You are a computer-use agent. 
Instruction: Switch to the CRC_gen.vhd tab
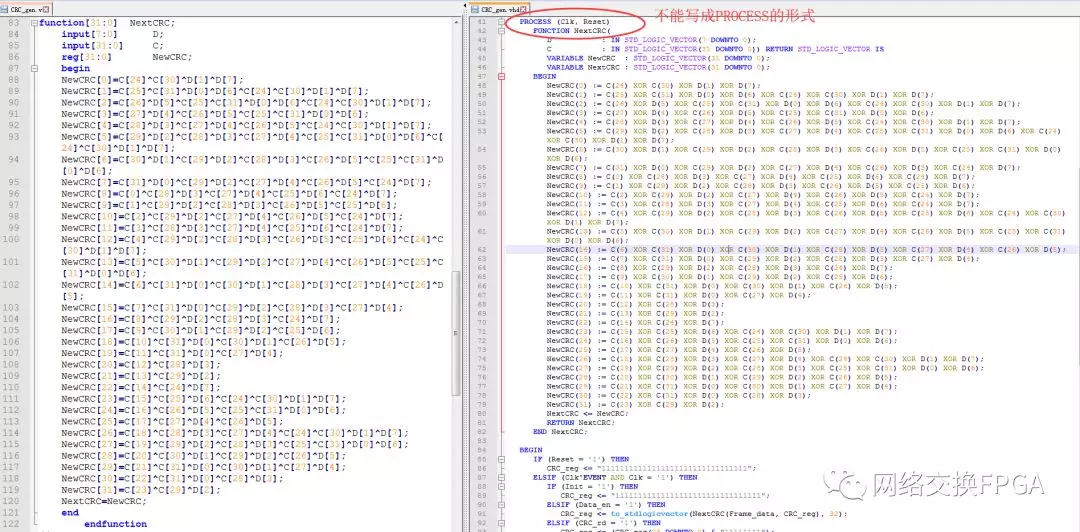[499, 9]
